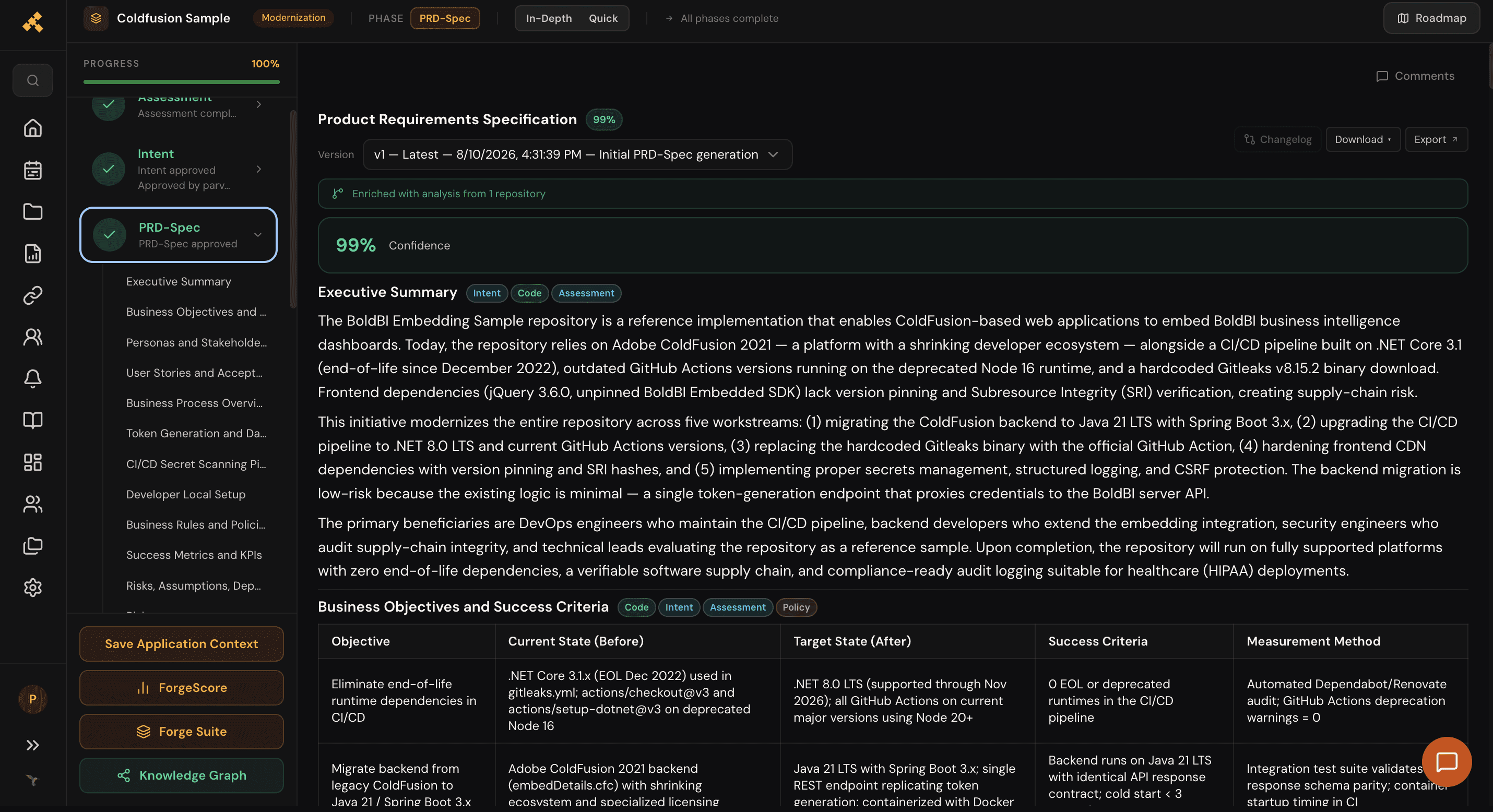This screenshot has height=812, width=1493.
Task: Click the sidebar panel scrollbar
Action: coord(293,209)
